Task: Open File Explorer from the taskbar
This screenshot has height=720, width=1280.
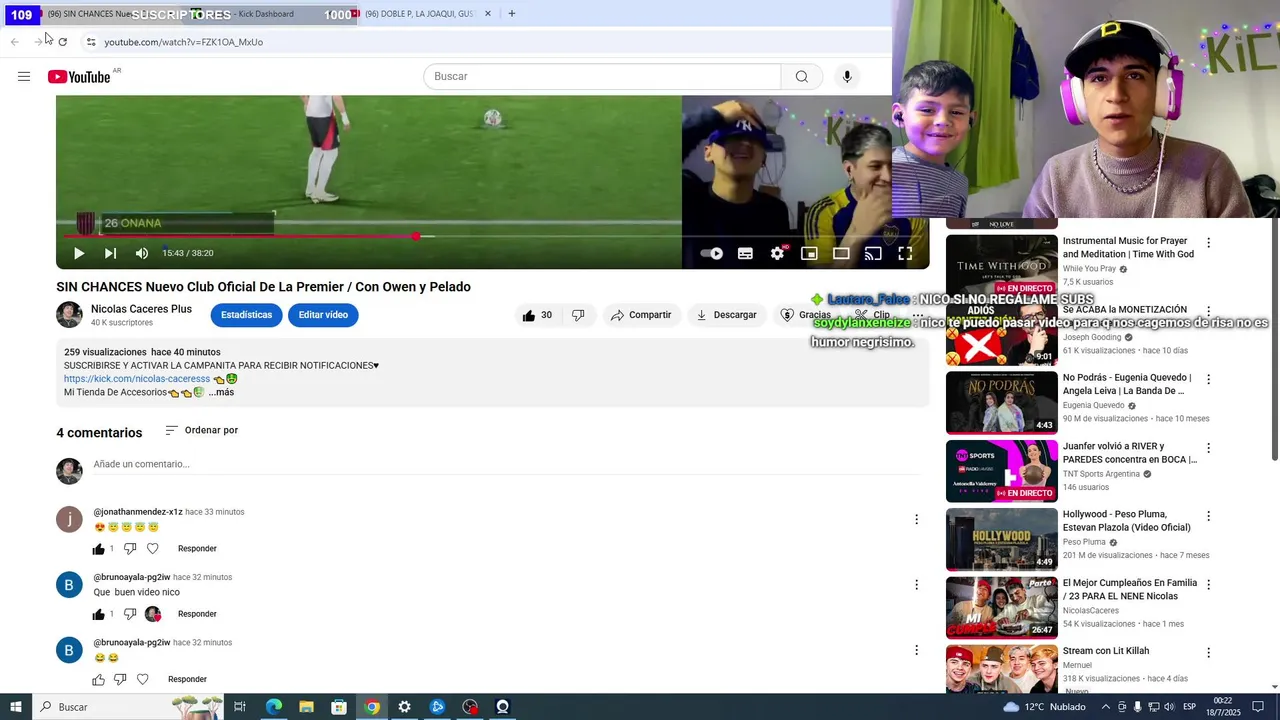Action: click(x=307, y=707)
